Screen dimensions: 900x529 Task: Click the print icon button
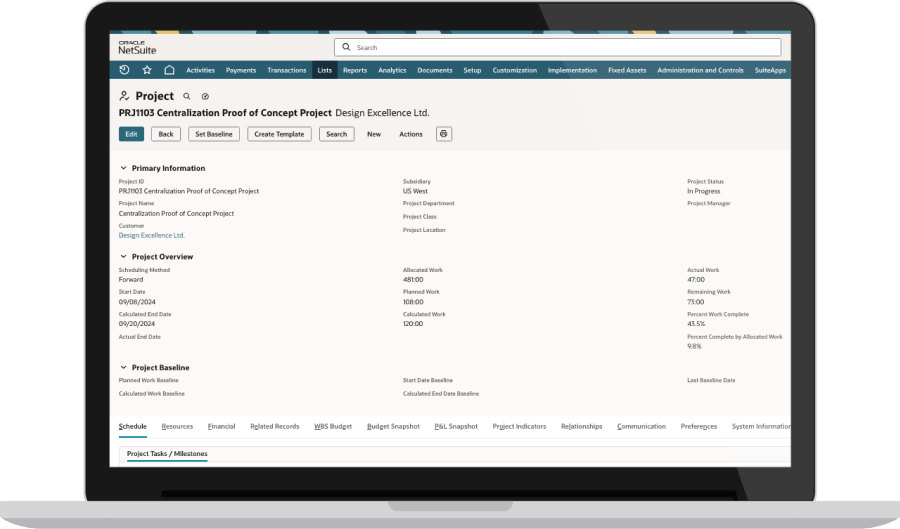[x=443, y=134]
